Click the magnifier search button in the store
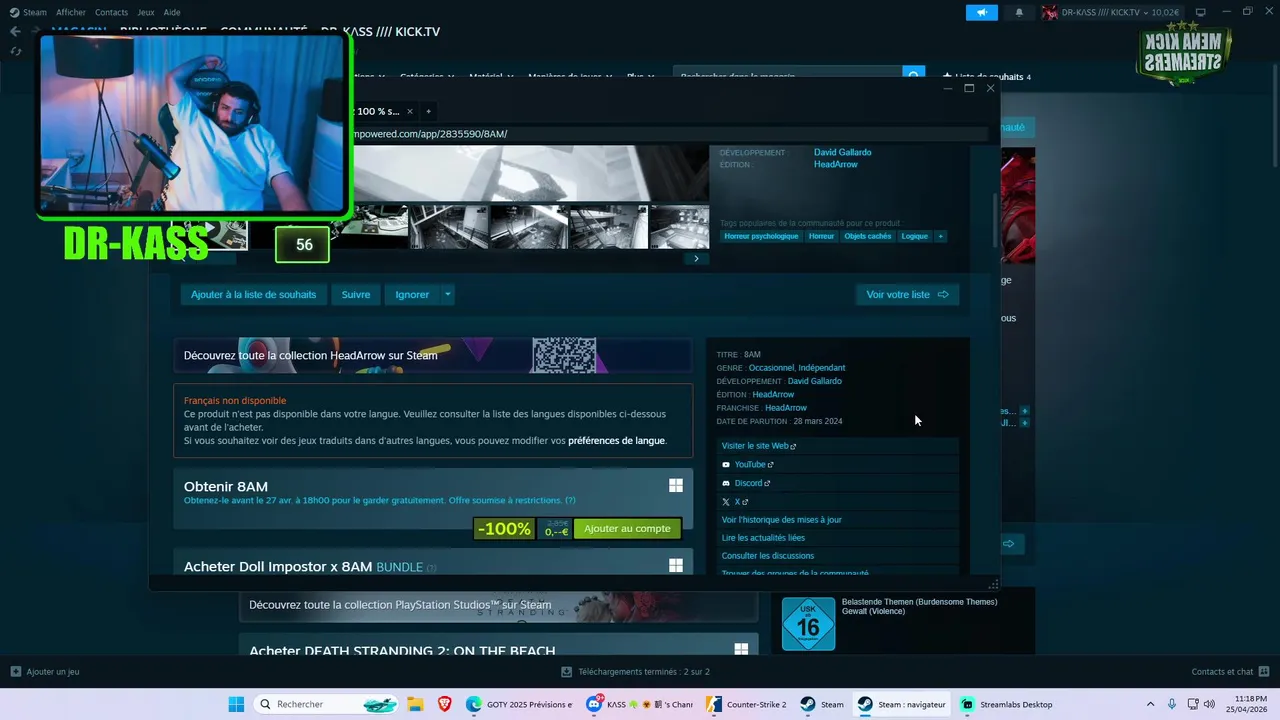This screenshot has height=720, width=1280. coord(913,76)
